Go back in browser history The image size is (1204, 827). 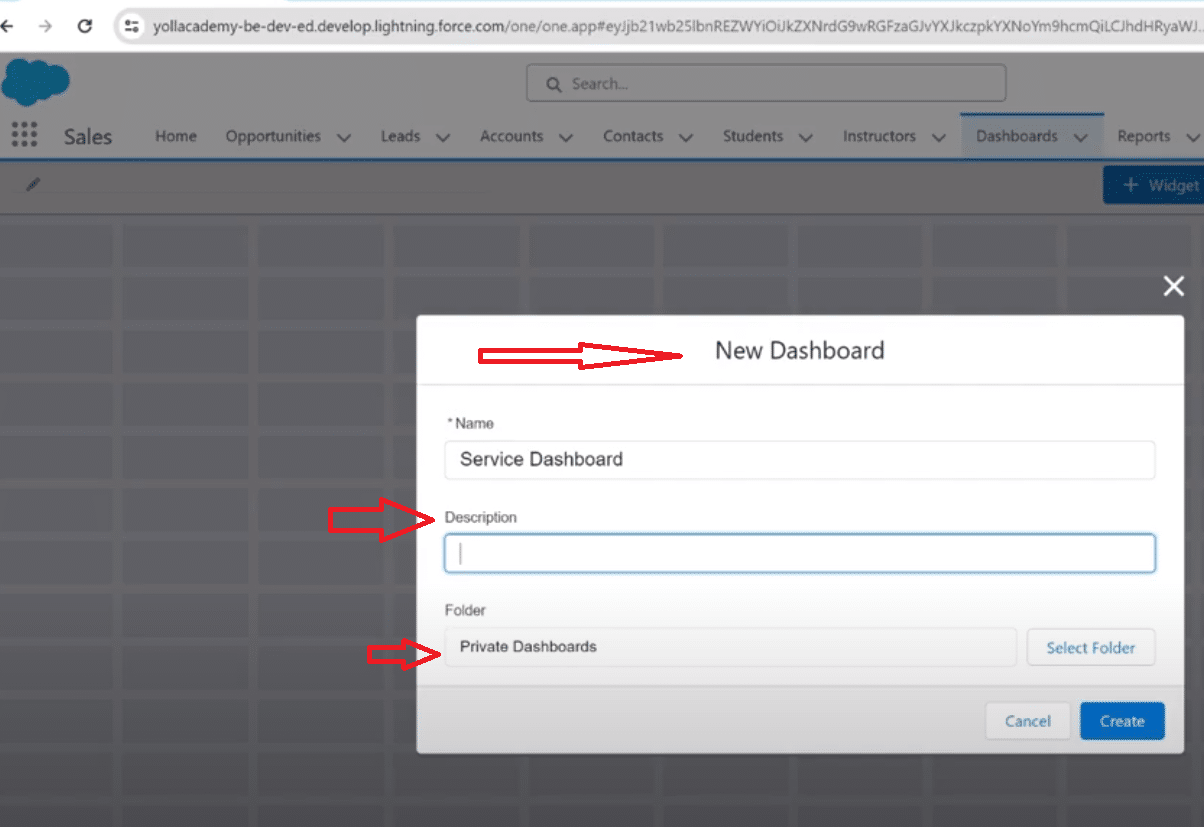7,26
